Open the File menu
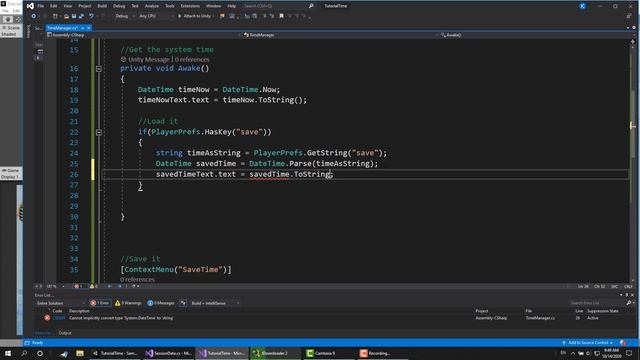This screenshot has width=640, height=360. (40, 6)
